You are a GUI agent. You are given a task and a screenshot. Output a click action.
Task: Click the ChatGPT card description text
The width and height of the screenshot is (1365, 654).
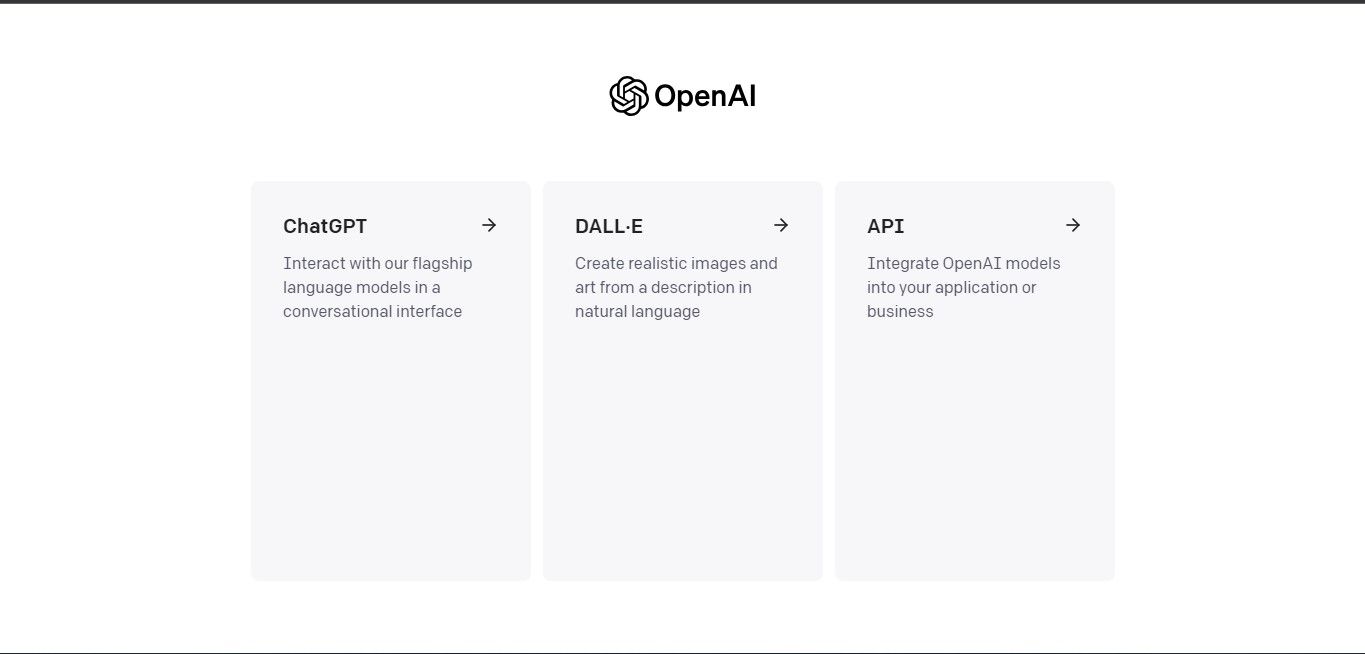[377, 287]
